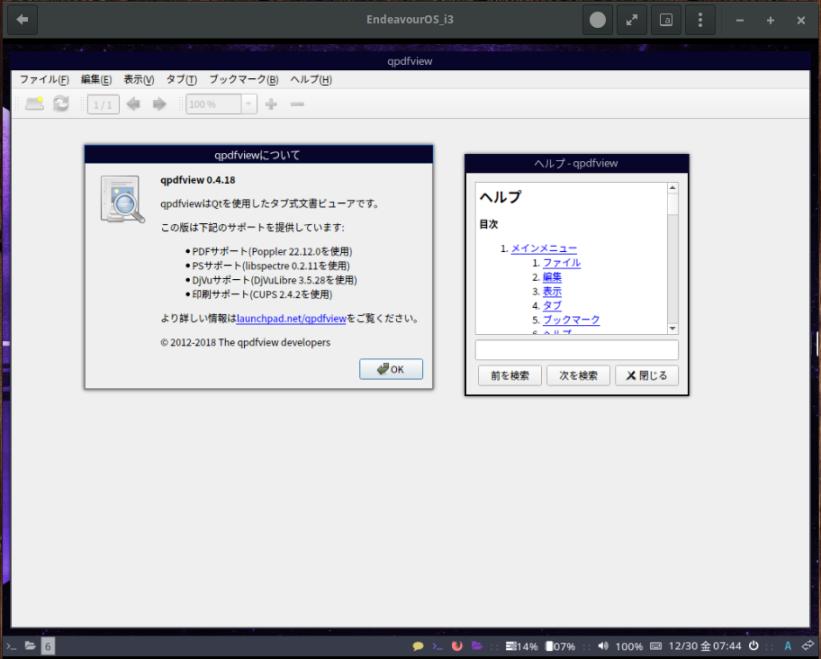Screen dimensions: 821x659
Task: Click the sync arrows tray icon
Action: click(x=807, y=646)
